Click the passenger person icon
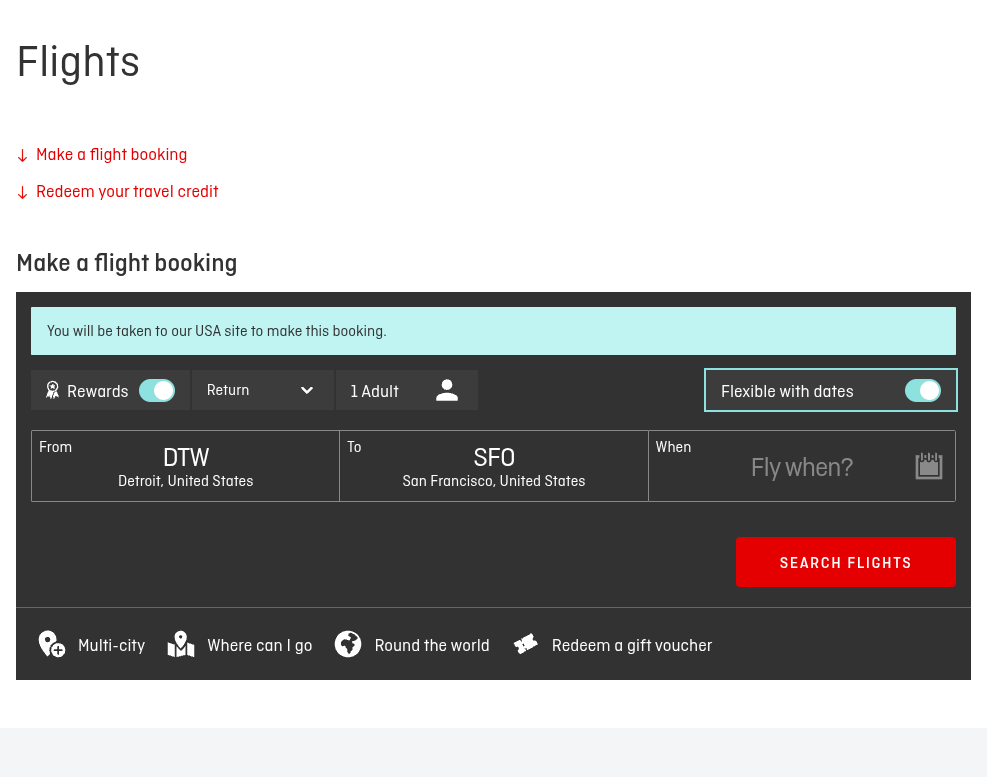Screen dimensions: 987x777 tap(447, 390)
